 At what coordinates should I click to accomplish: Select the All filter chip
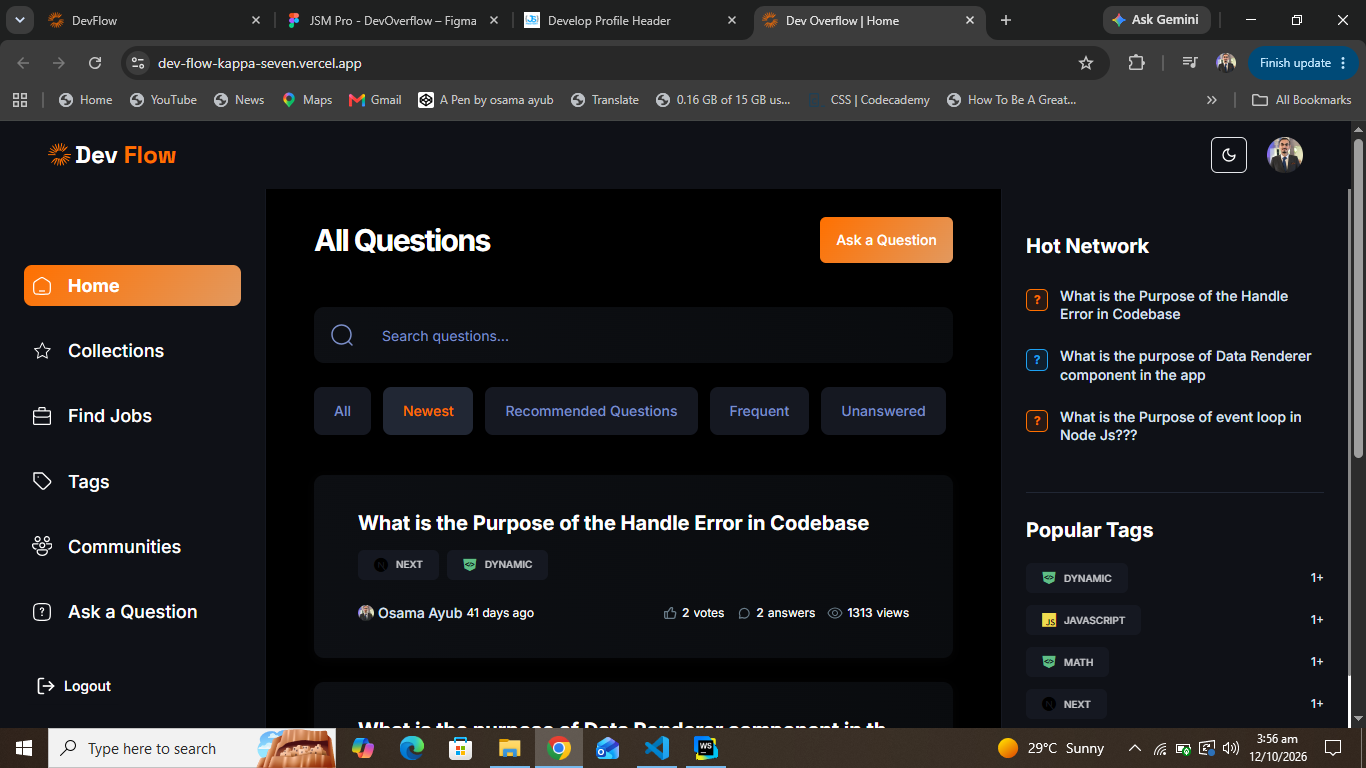tap(342, 411)
